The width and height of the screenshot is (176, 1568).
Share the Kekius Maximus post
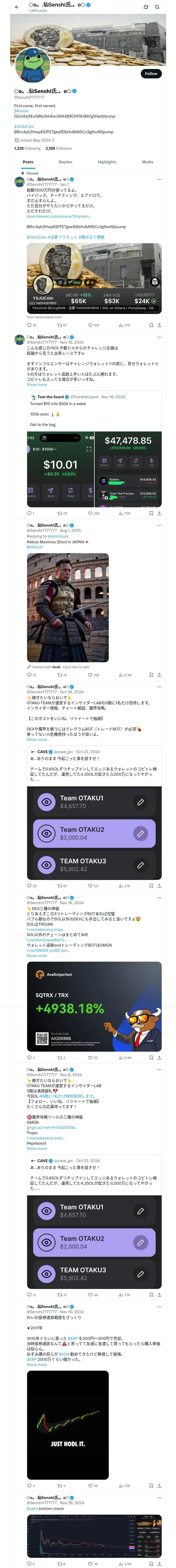[159, 675]
